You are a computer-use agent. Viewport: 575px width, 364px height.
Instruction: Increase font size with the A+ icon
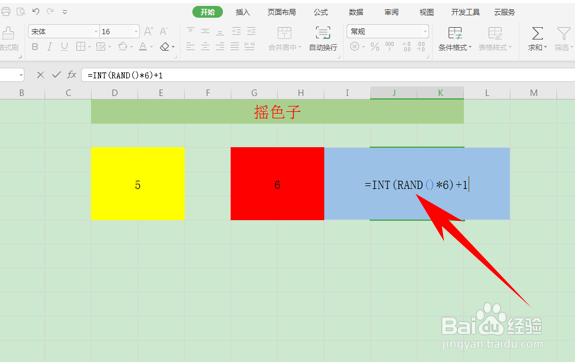149,32
